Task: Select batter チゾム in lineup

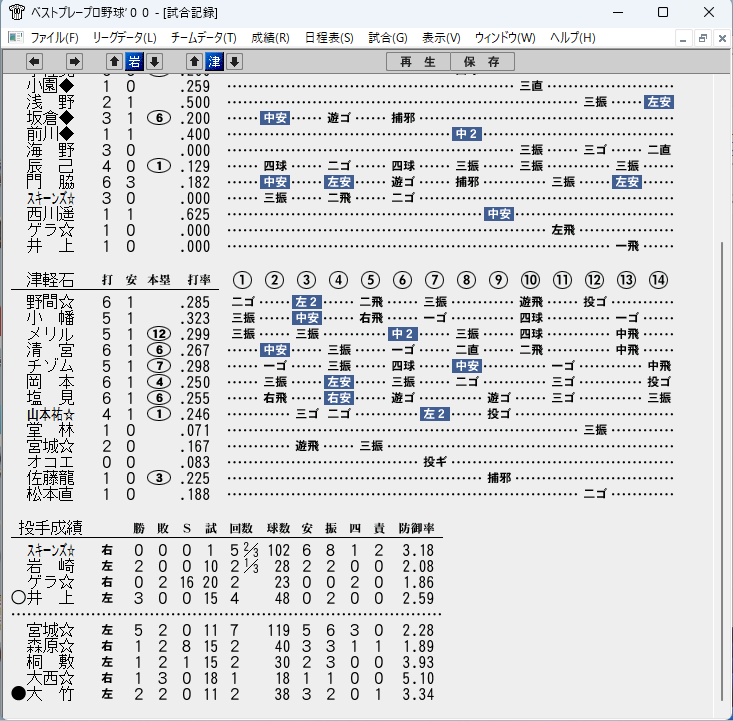Action: coord(50,366)
